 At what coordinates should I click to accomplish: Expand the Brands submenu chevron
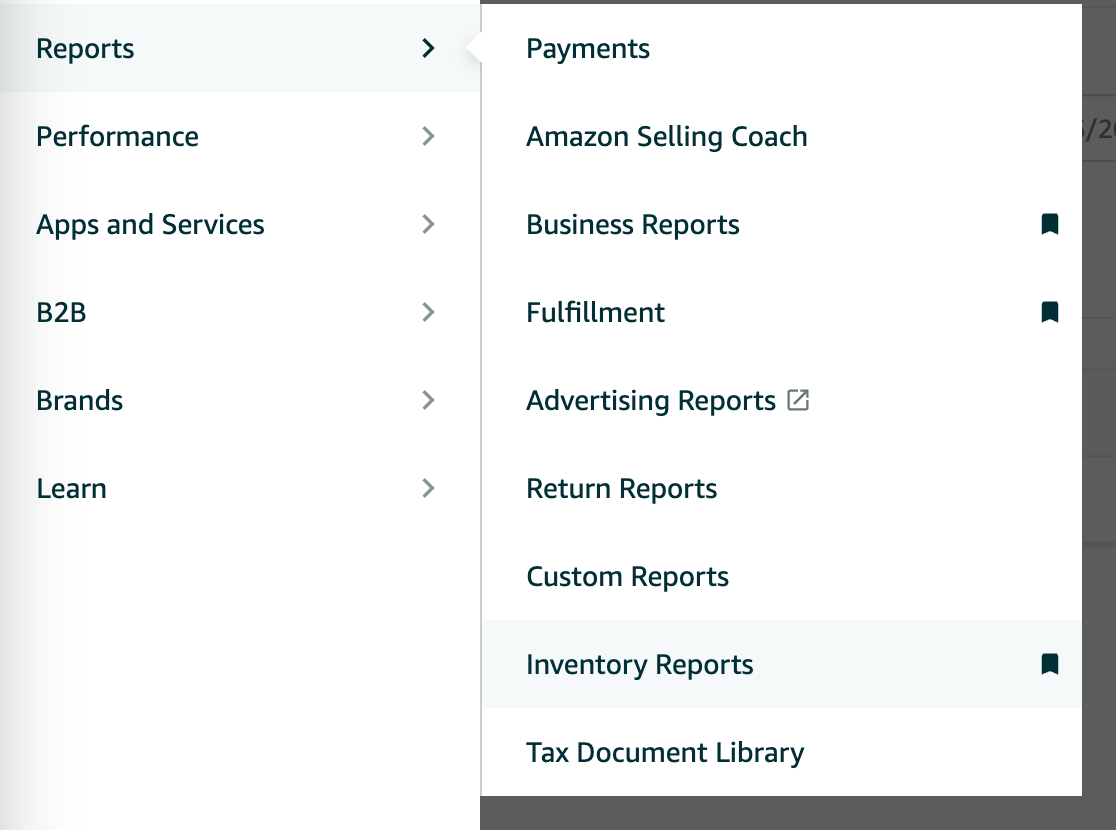(428, 400)
